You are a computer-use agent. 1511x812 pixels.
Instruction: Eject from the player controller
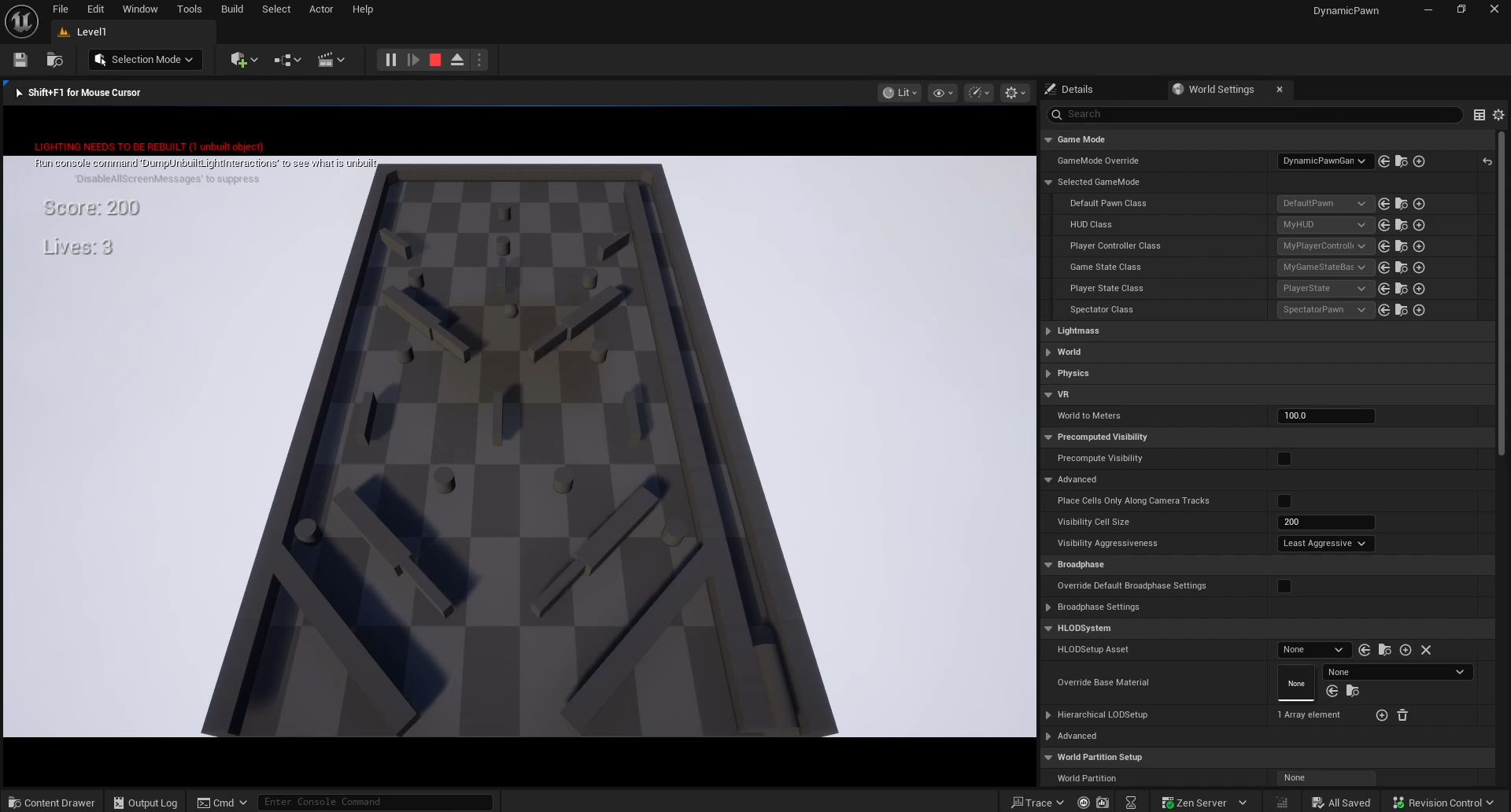pyautogui.click(x=457, y=60)
